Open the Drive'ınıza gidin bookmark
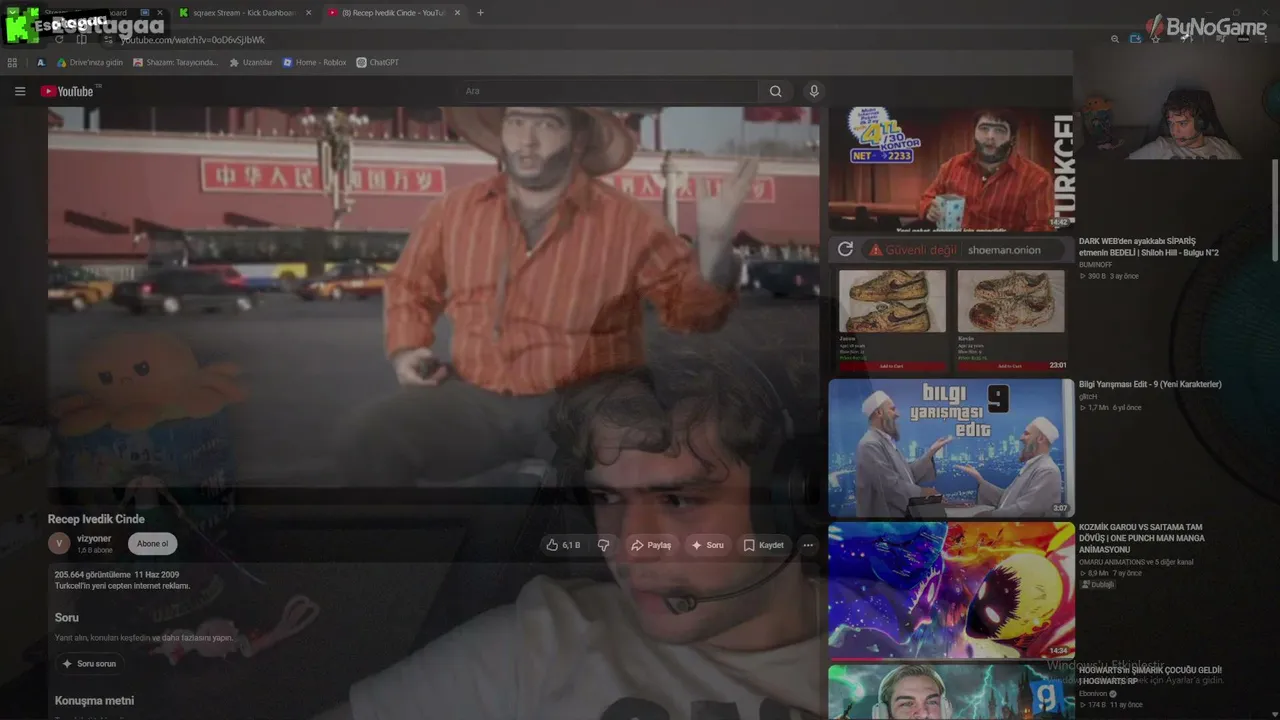 (90, 62)
